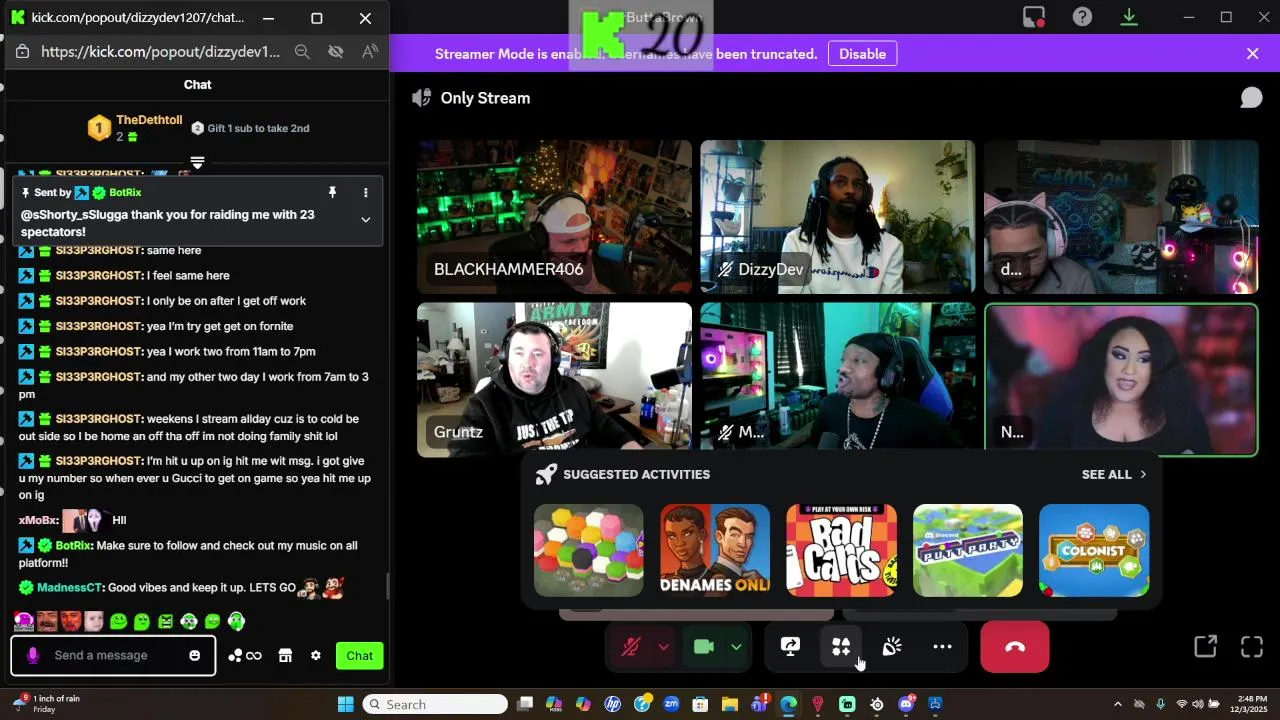Open the activities launcher icon
Image resolution: width=1280 pixels, height=720 pixels.
point(841,647)
